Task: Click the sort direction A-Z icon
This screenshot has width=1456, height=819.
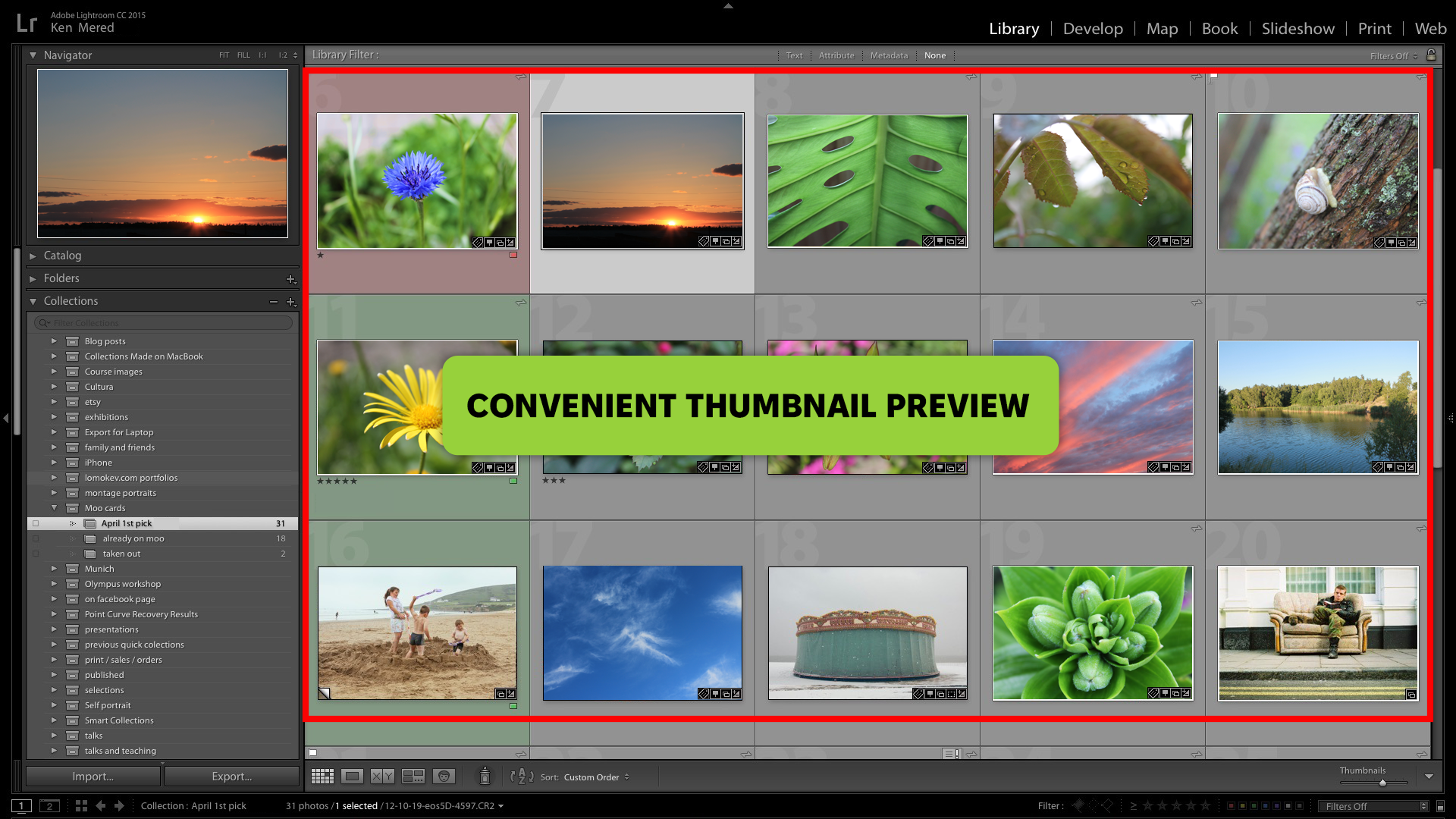Action: pos(522,777)
